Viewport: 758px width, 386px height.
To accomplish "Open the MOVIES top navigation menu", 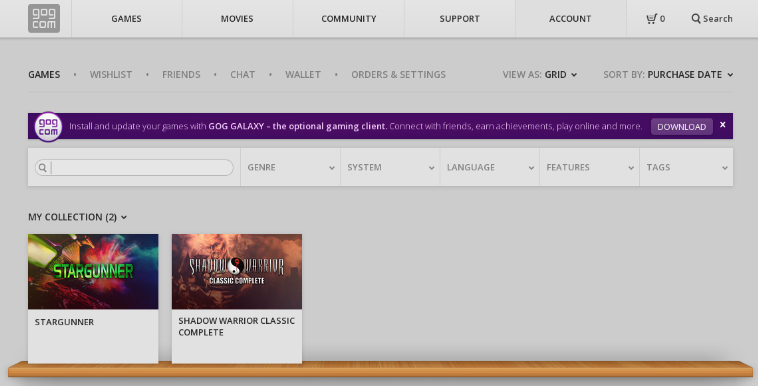I will click(x=237, y=19).
